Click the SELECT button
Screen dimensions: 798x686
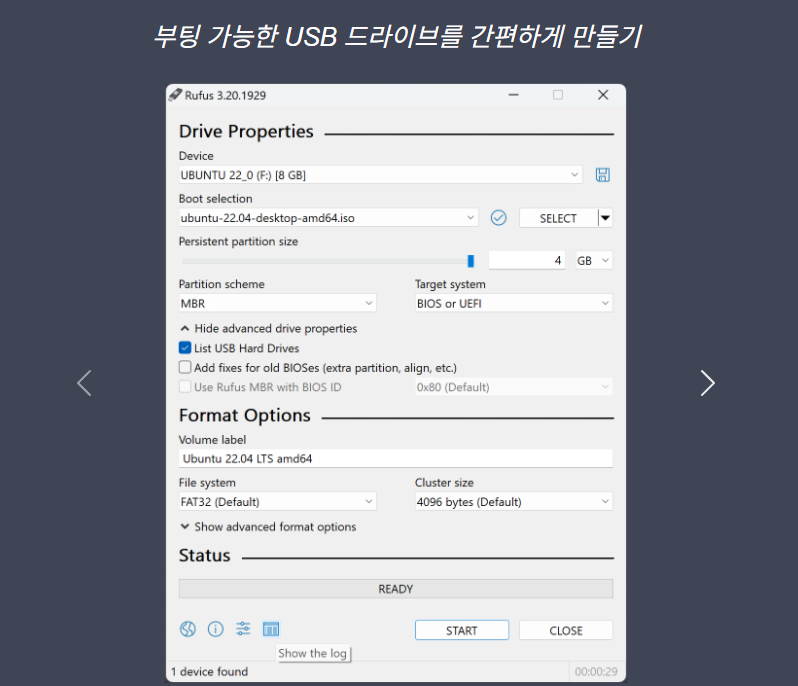point(558,218)
